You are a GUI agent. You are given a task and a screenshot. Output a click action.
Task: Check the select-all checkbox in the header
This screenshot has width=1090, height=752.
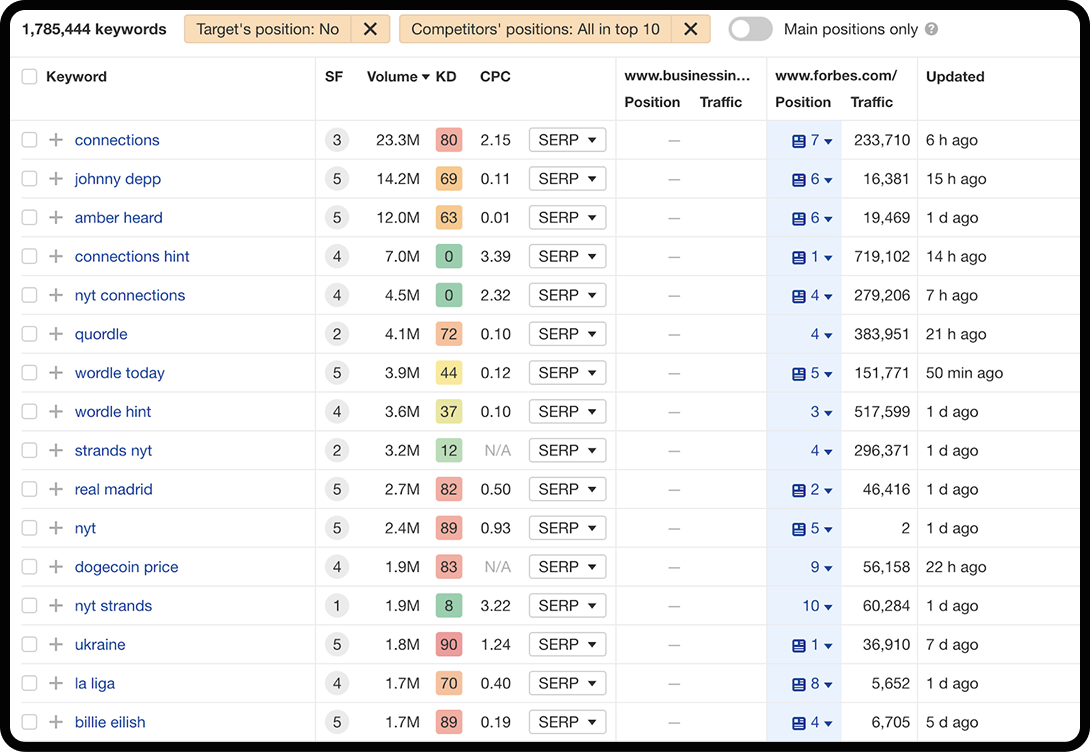point(29,76)
